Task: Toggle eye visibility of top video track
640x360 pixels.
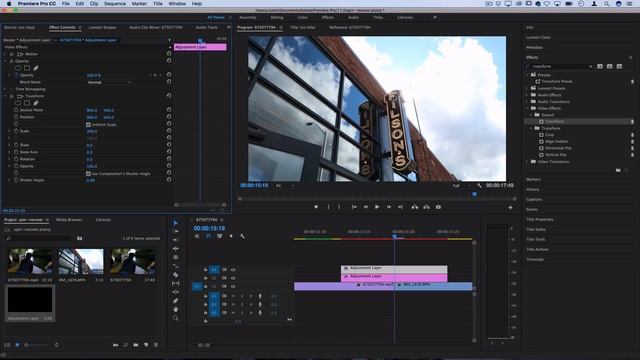Action: coord(233,269)
